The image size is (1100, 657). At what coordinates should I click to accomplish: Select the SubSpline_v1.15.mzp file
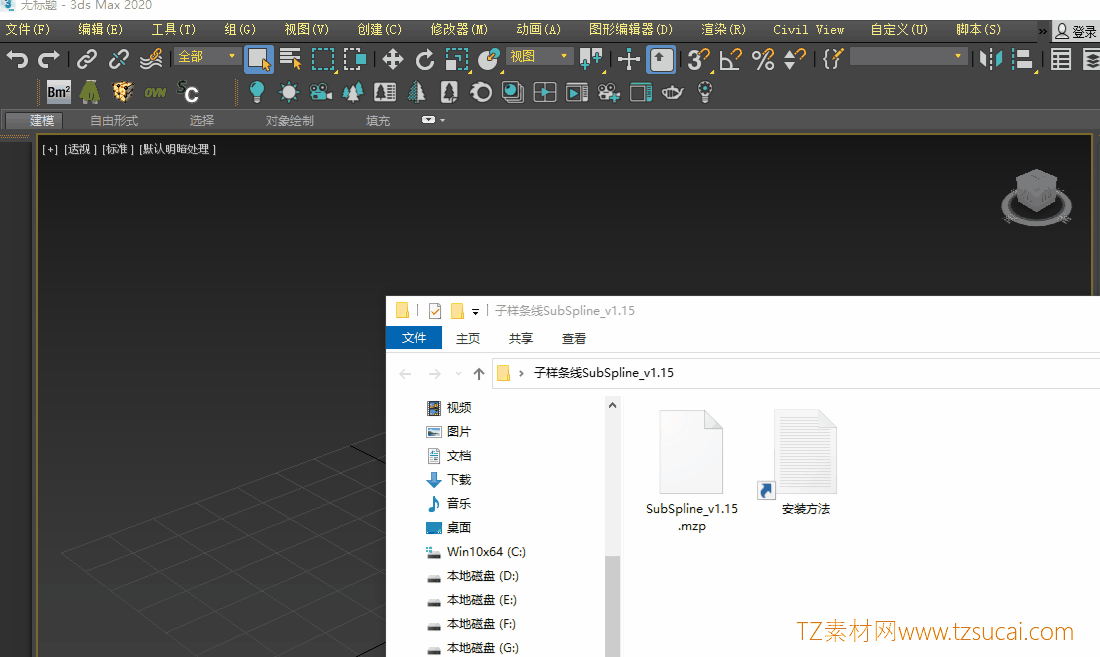(692, 471)
